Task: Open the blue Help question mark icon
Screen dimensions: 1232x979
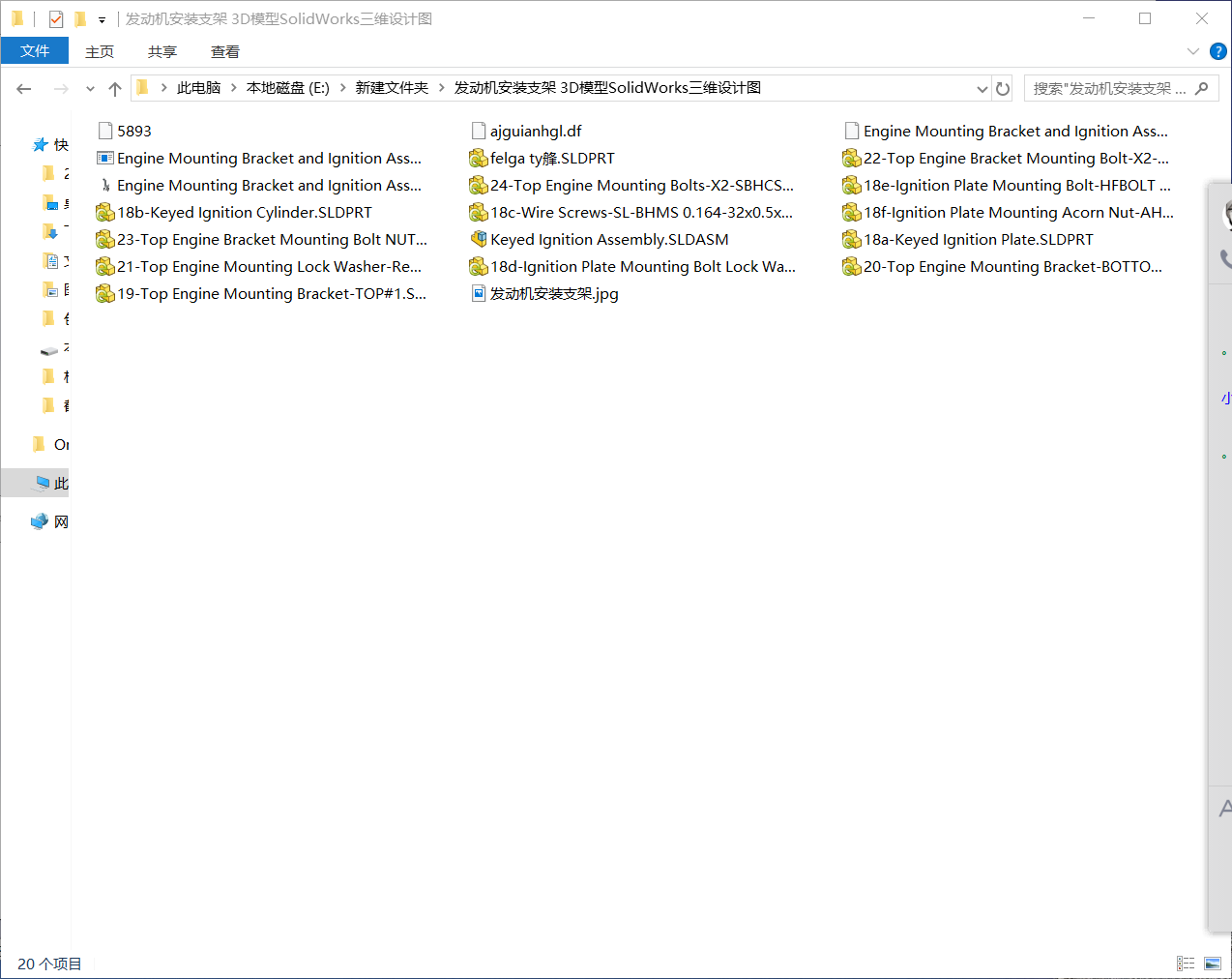Action: click(1218, 51)
